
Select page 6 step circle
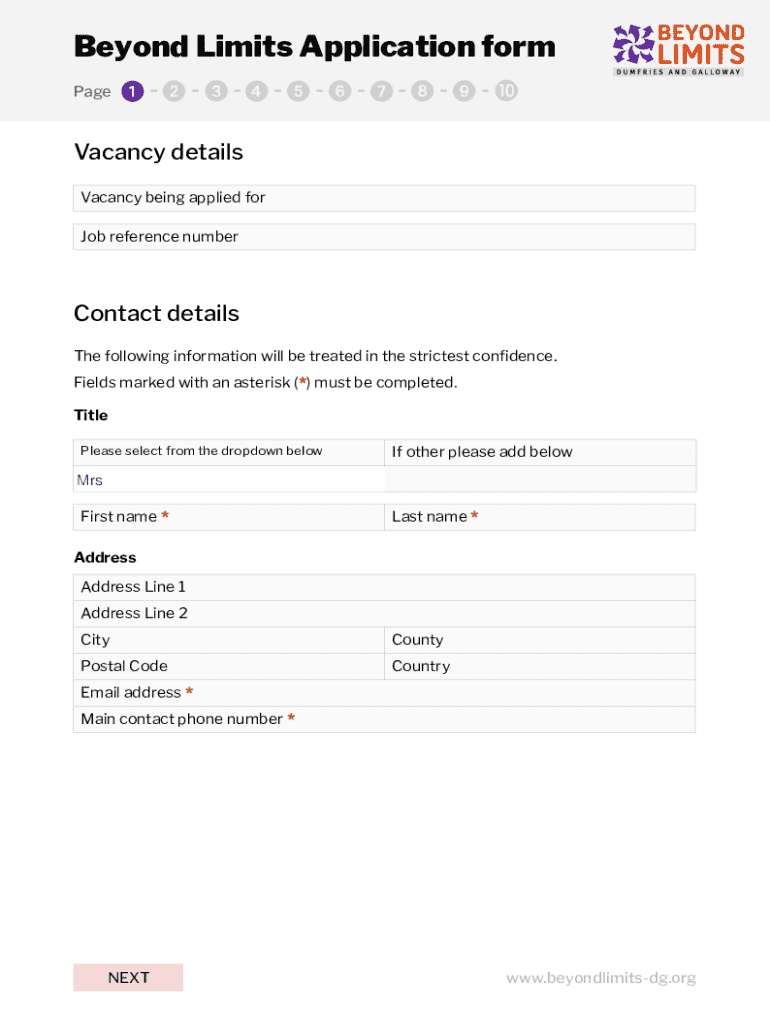(x=340, y=92)
